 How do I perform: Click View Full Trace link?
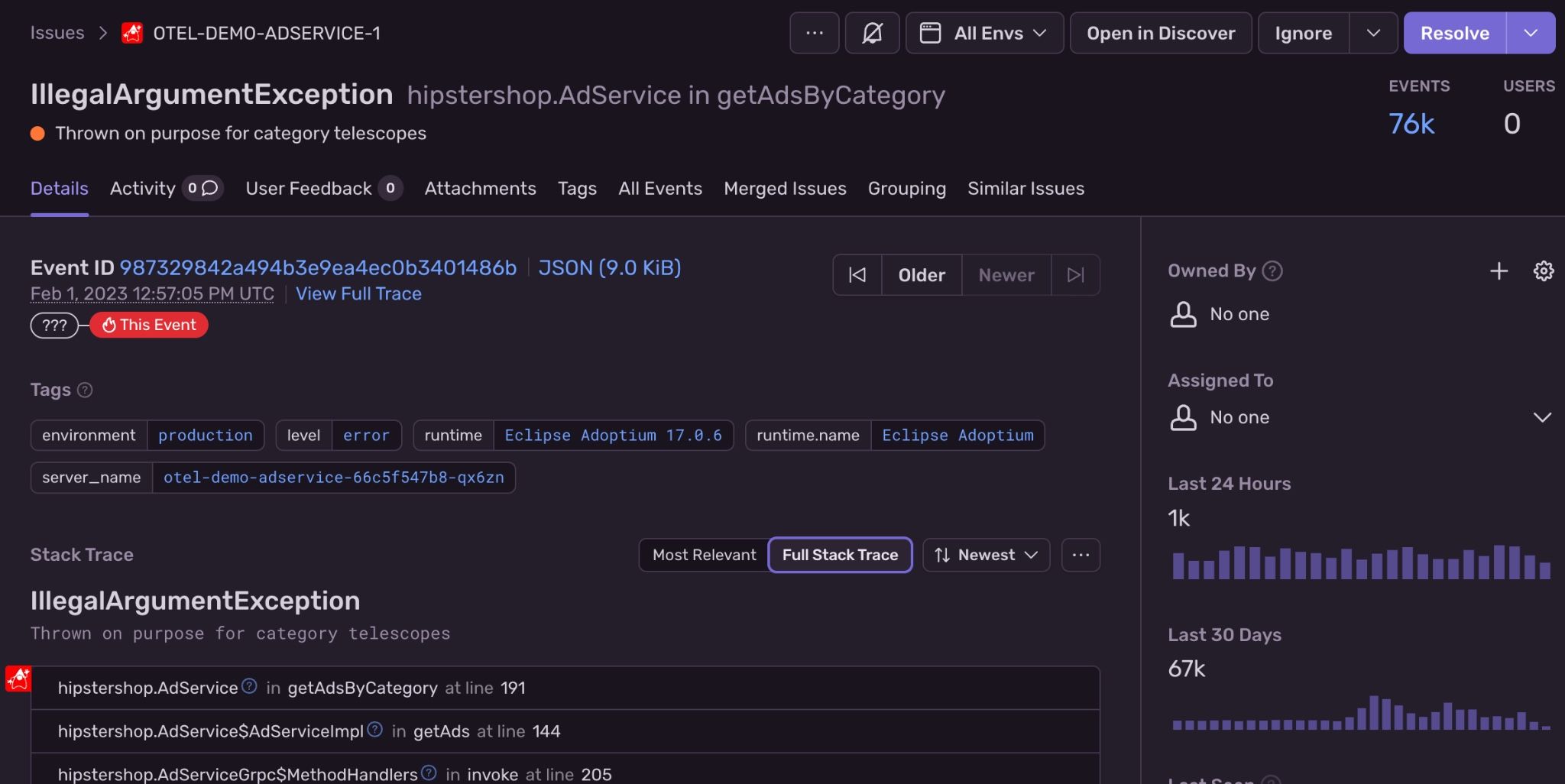358,293
